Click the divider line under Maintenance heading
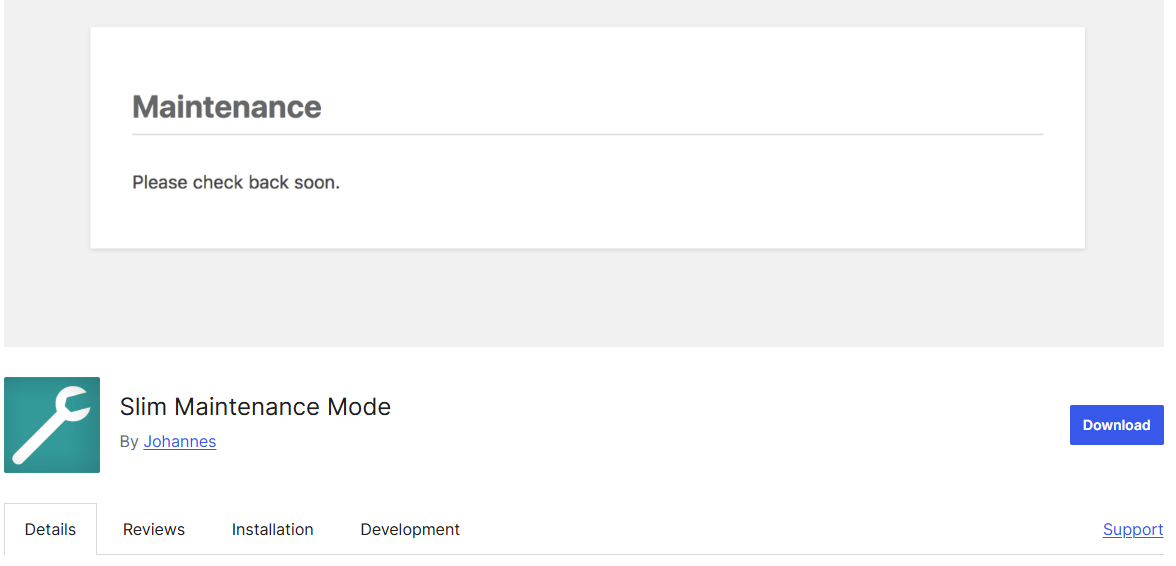The width and height of the screenshot is (1176, 566). (587, 135)
